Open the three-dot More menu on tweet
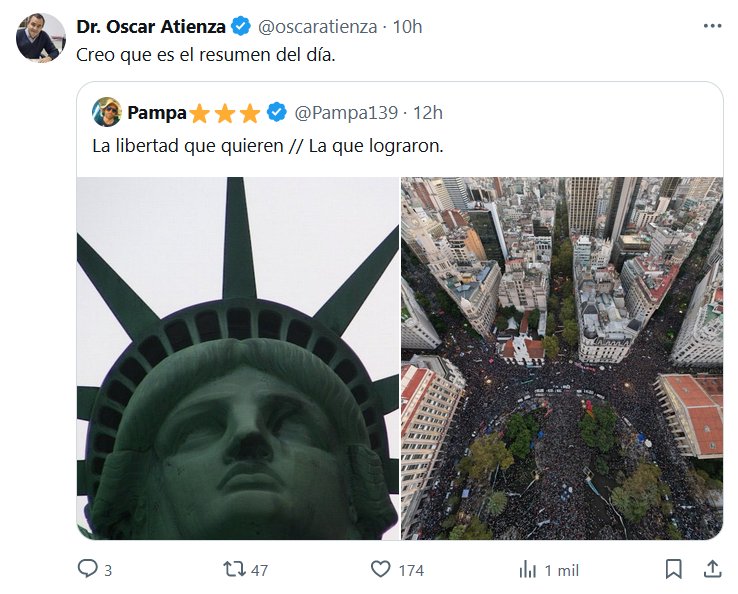Image resolution: width=738 pixels, height=594 pixels. pyautogui.click(x=712, y=26)
